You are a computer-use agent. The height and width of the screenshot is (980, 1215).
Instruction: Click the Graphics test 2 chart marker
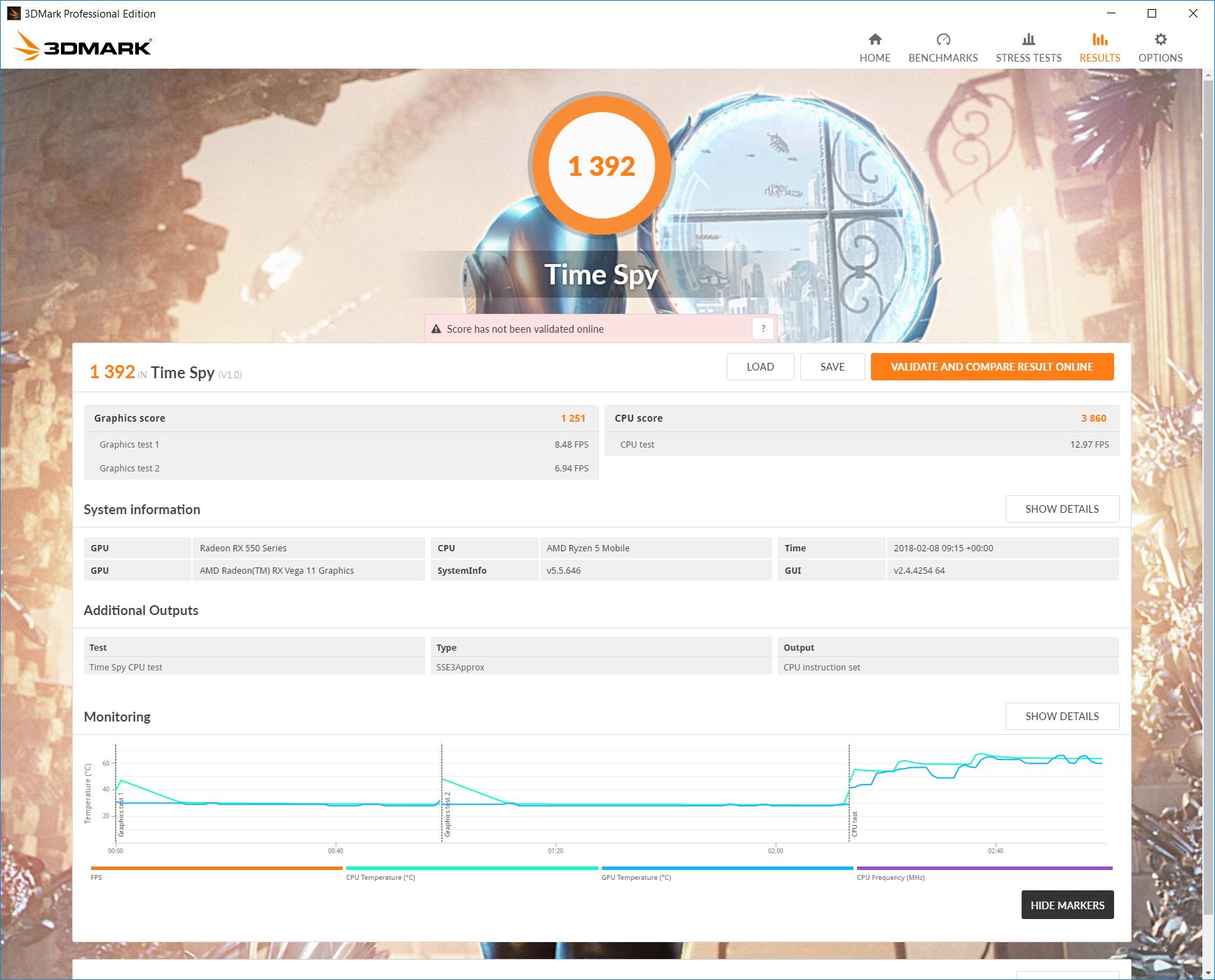pyautogui.click(x=447, y=815)
